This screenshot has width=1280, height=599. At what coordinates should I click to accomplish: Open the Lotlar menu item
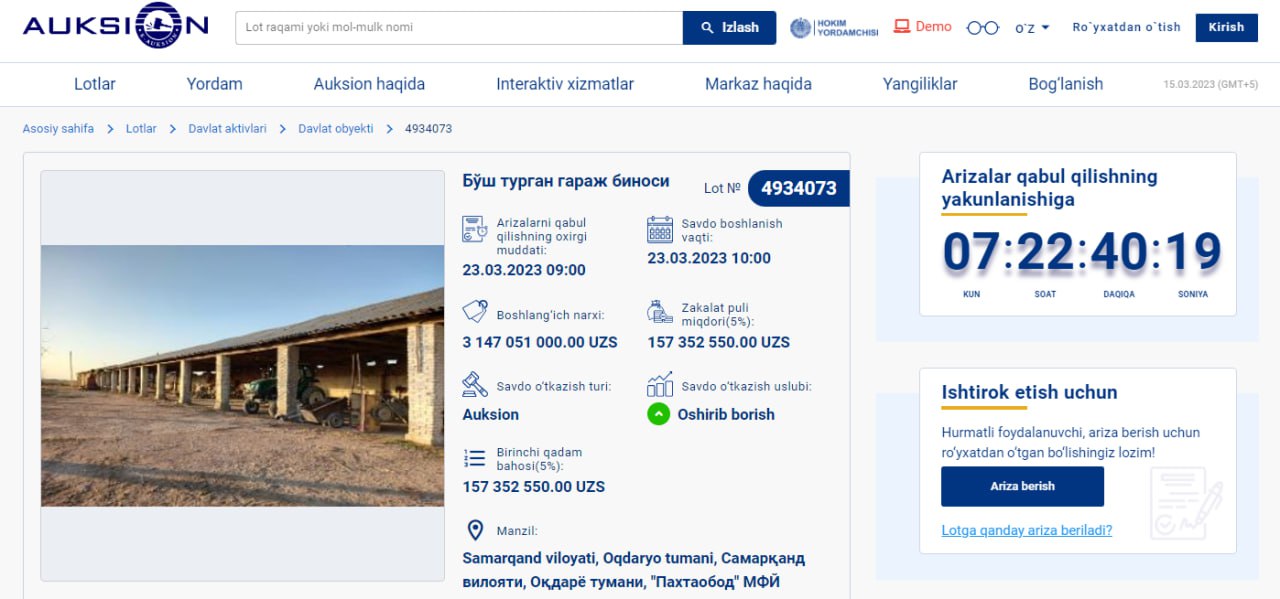click(95, 84)
